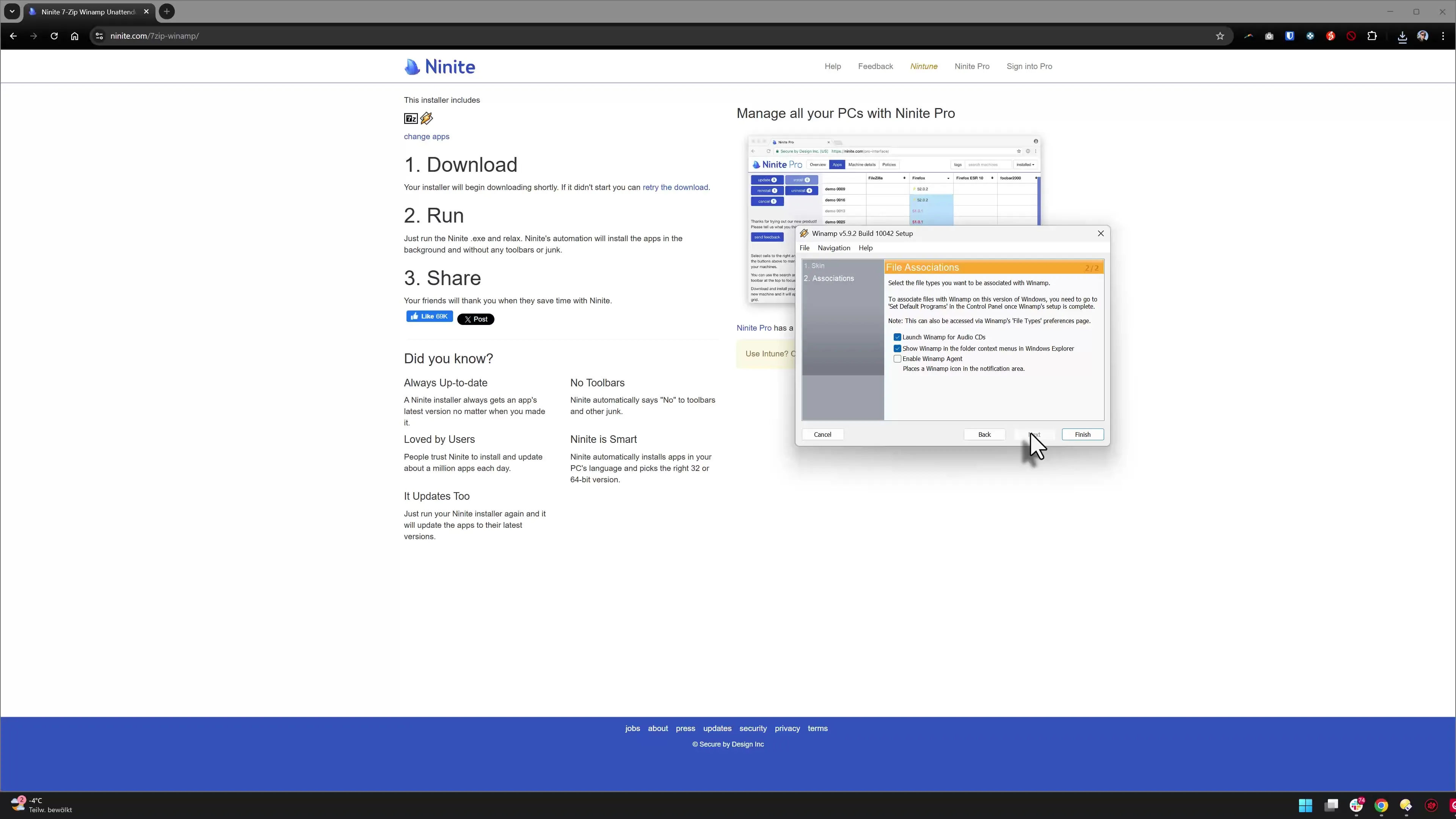The width and height of the screenshot is (1456, 819).
Task: Open the Downloads icon in browser toolbar
Action: (1402, 36)
